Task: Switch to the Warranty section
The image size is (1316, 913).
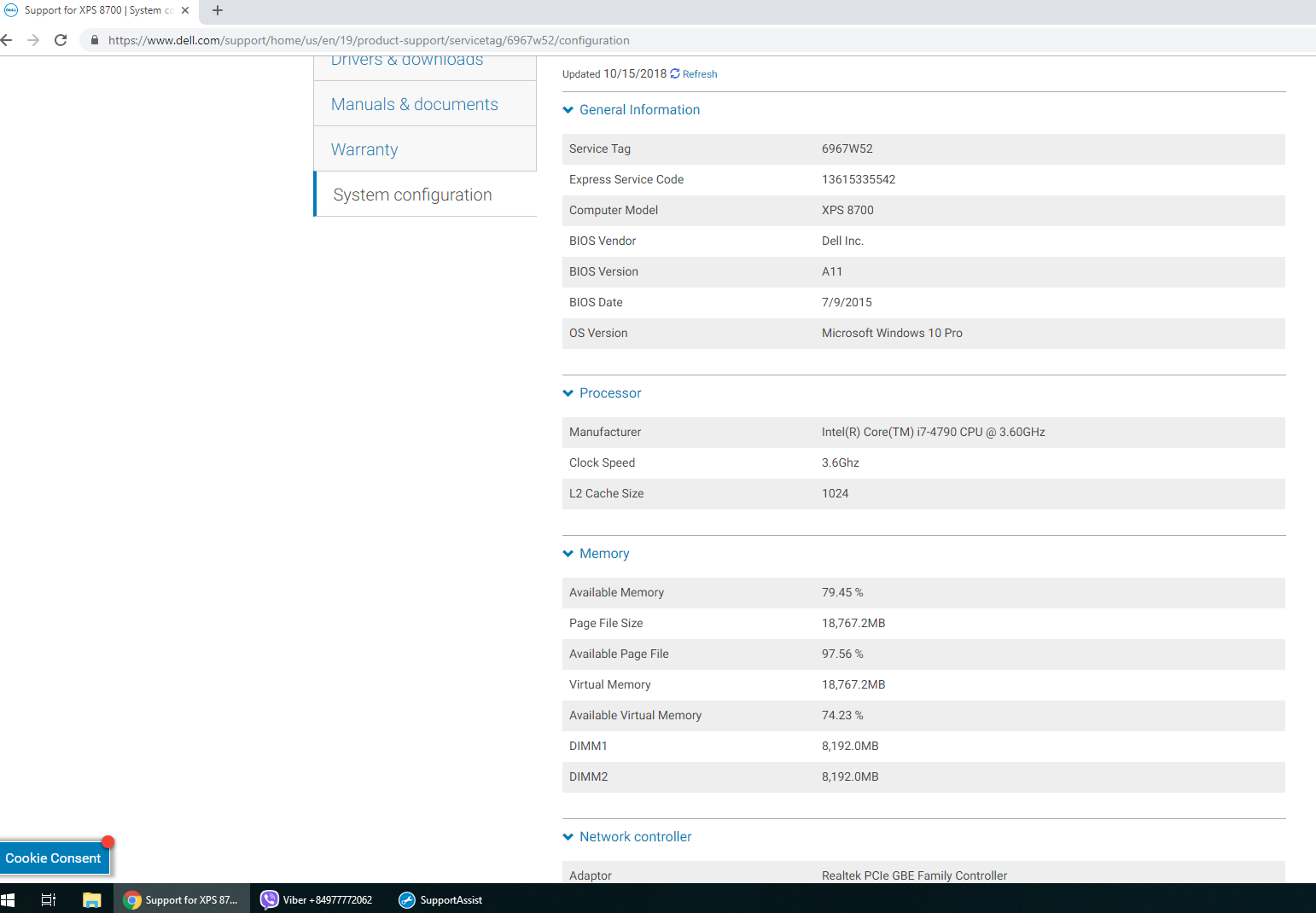Action: [x=364, y=148]
